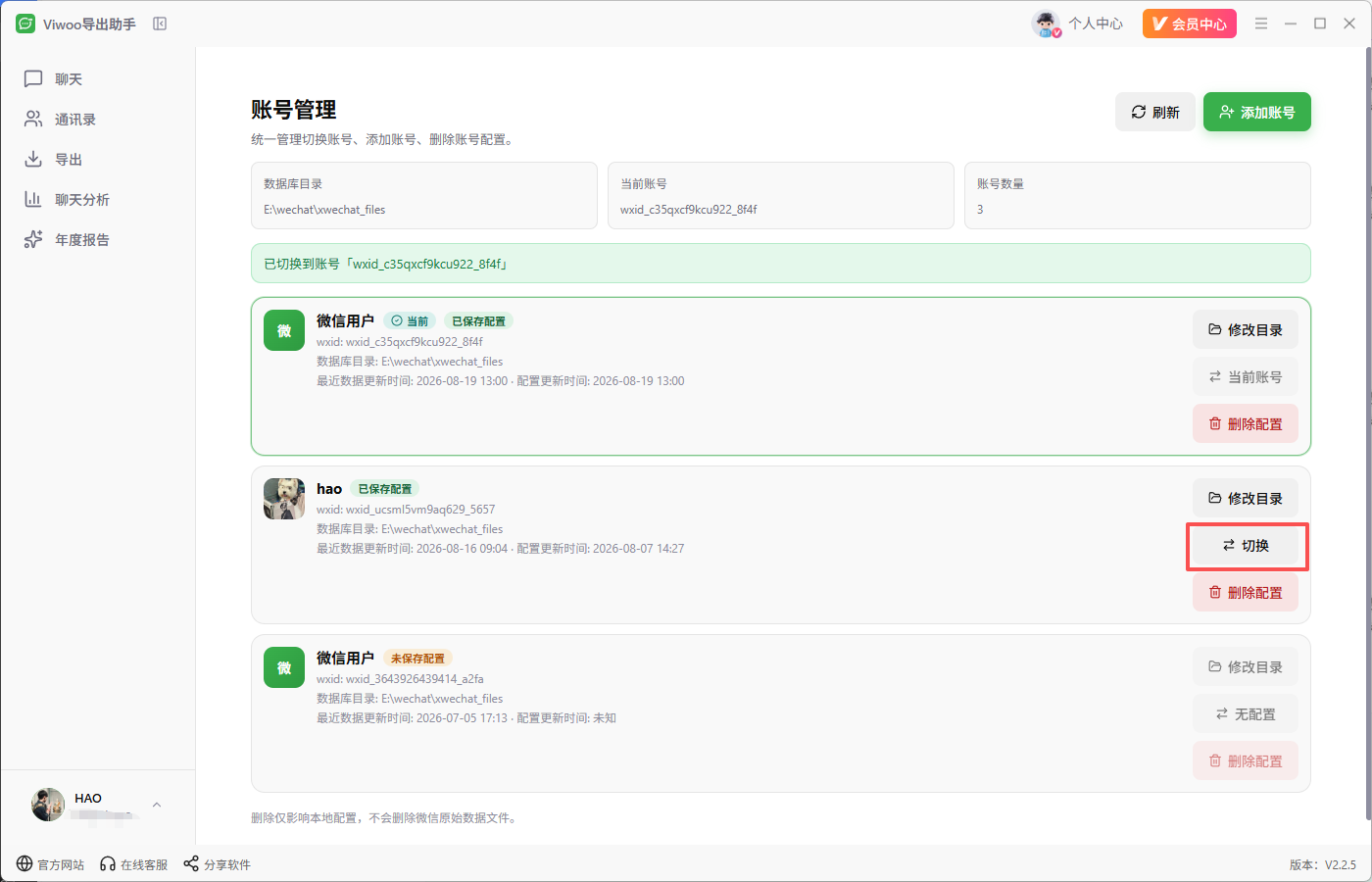
Task: Click the footer note about 删除仅影响本地配置
Action: coord(384,817)
